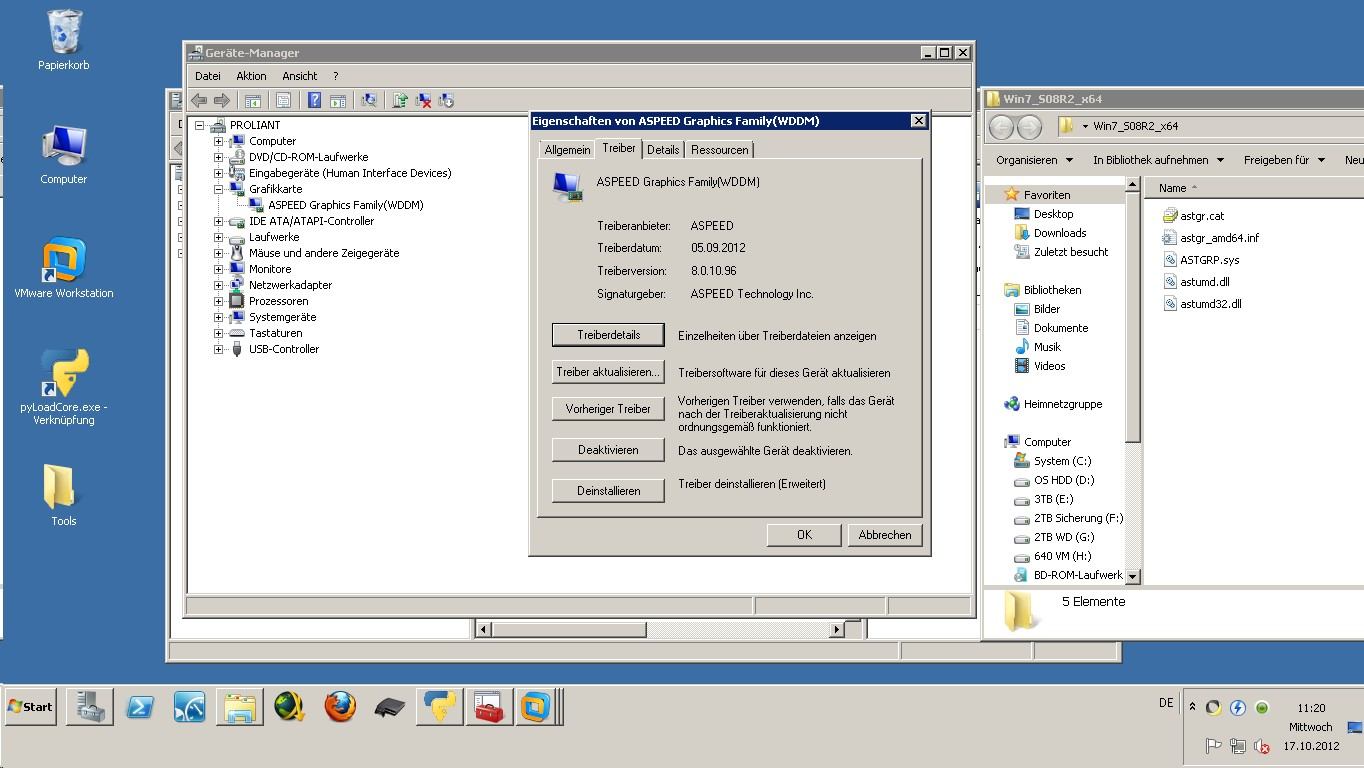The width and height of the screenshot is (1364, 768).
Task: Click 'Treiber aktualisieren...' button
Action: coord(608,372)
